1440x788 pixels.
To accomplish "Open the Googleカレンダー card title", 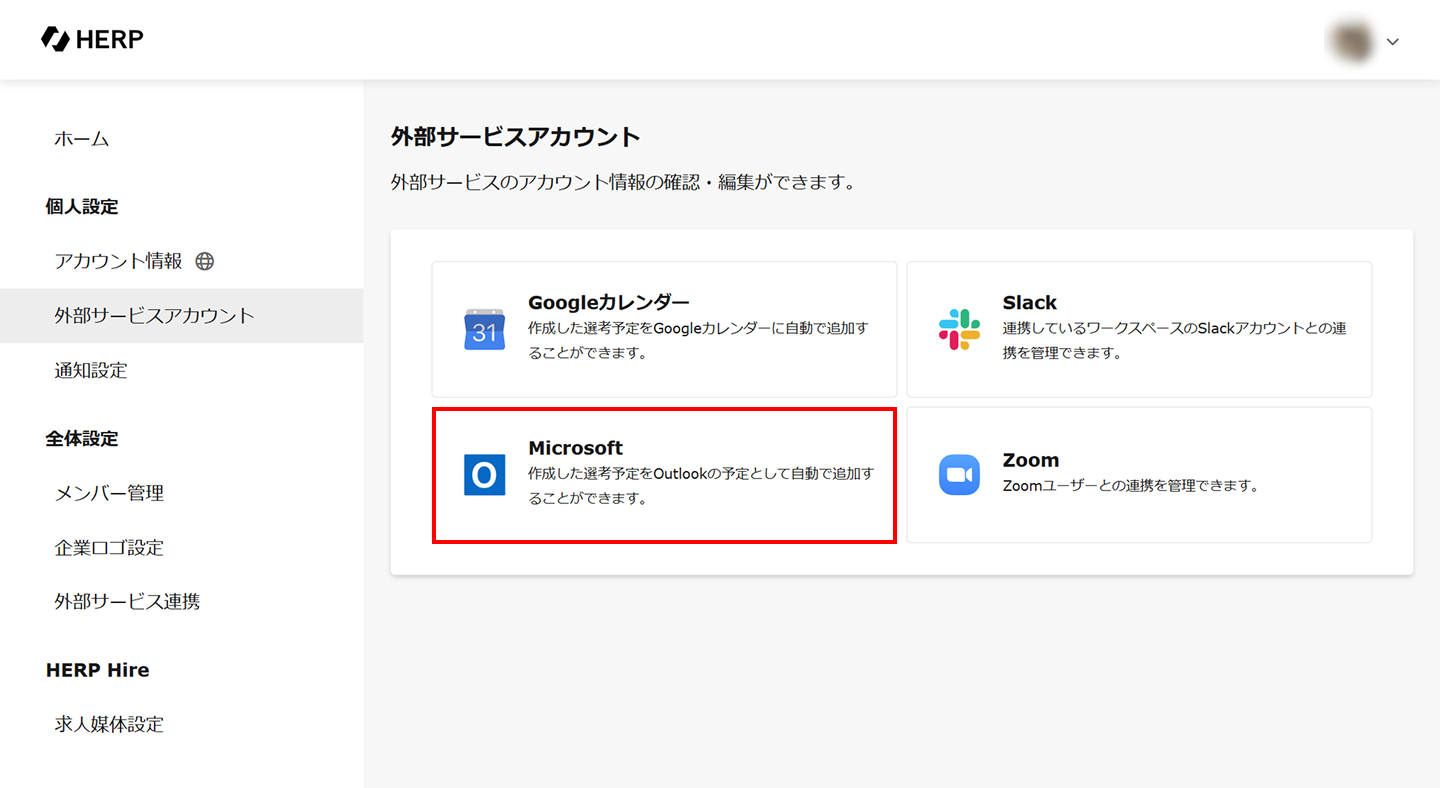I will point(609,302).
